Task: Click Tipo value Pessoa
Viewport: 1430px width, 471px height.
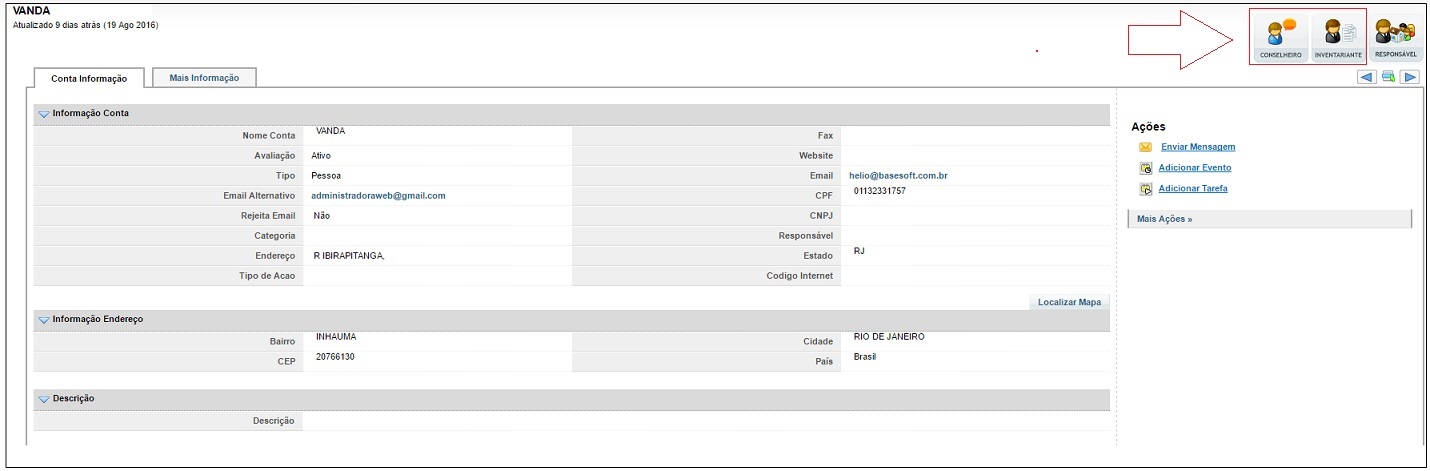Action: click(327, 175)
